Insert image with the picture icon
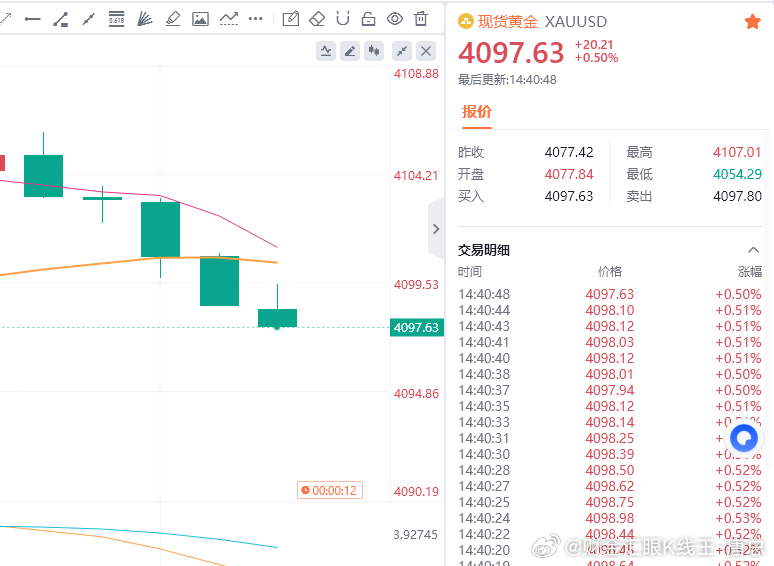This screenshot has width=774, height=566. pos(200,19)
